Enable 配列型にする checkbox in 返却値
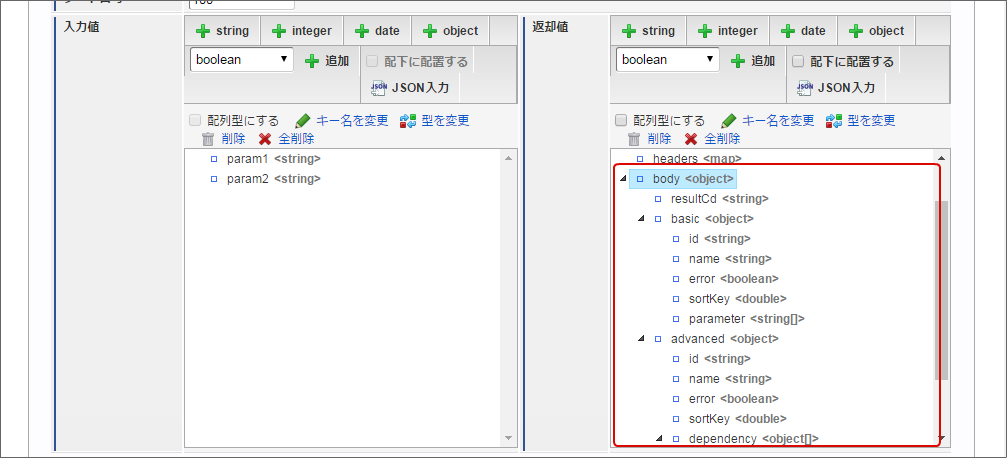This screenshot has width=1007, height=458. coord(620,120)
